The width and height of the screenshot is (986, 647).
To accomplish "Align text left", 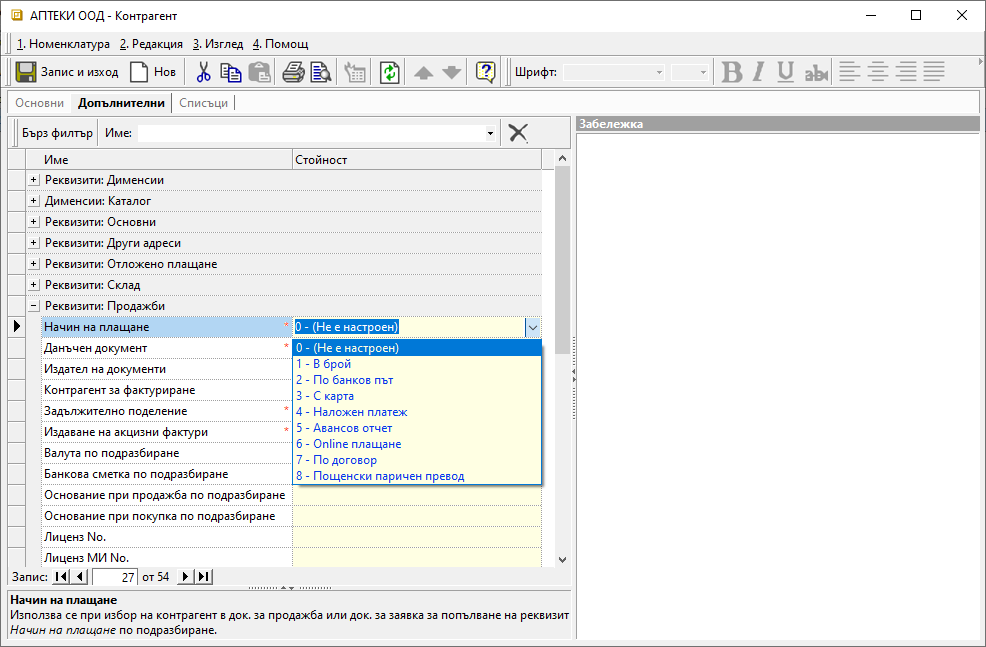I will (850, 72).
